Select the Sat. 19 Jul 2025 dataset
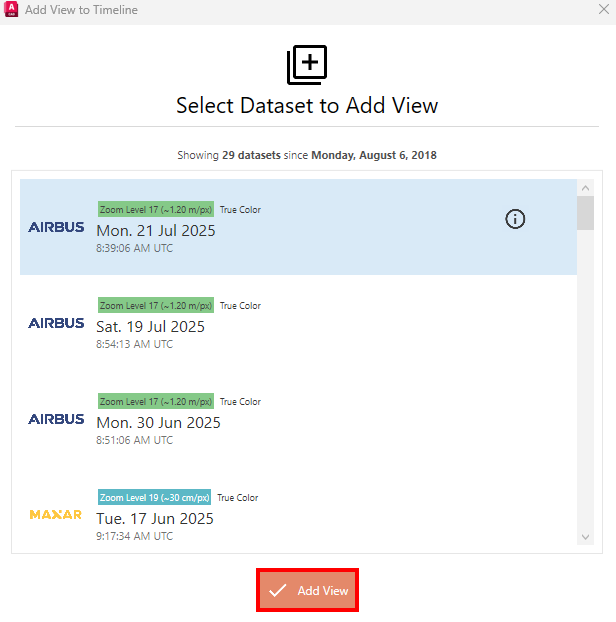This screenshot has width=616, height=622. (298, 323)
